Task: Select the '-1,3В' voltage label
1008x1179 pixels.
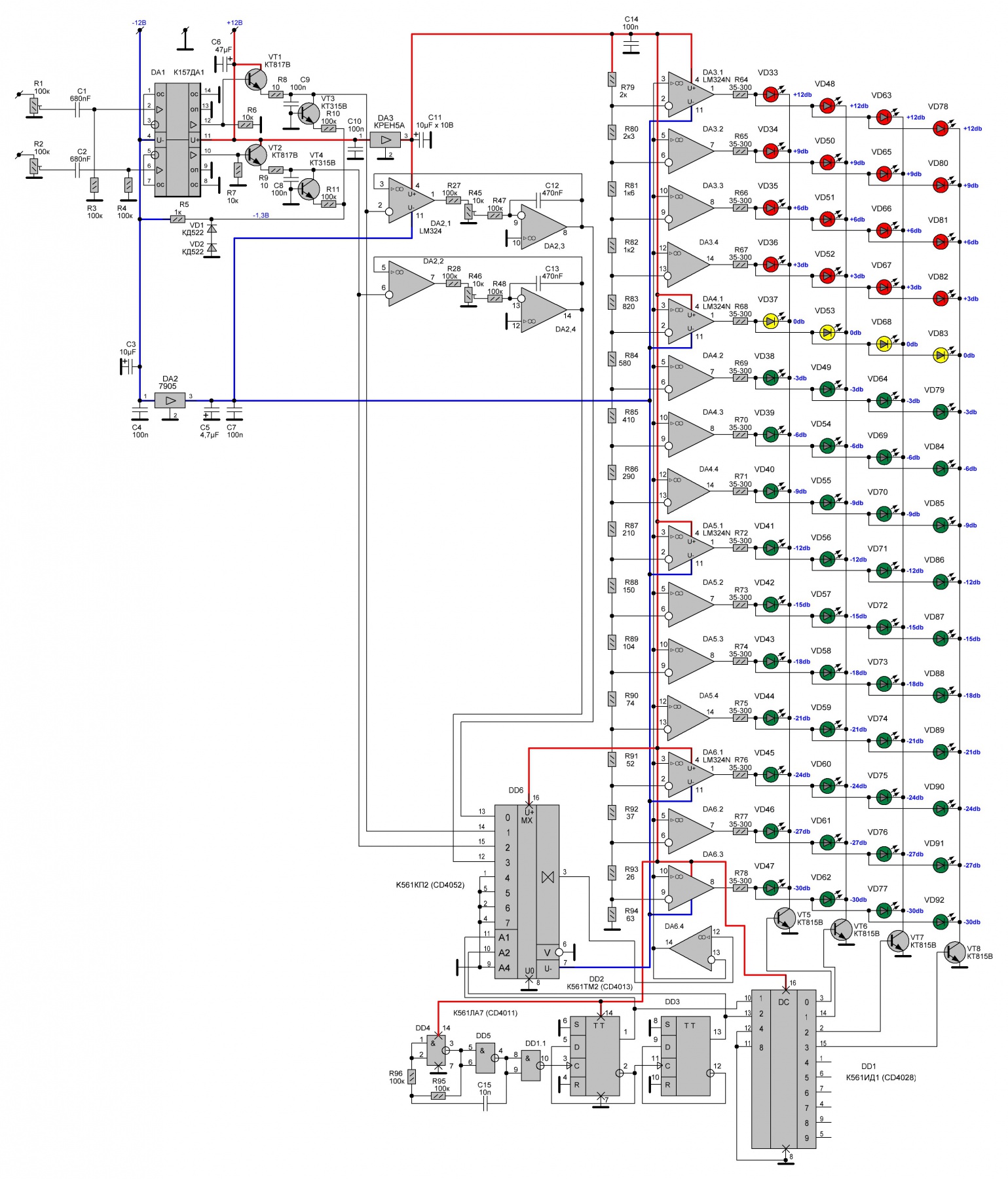Action: [x=261, y=215]
